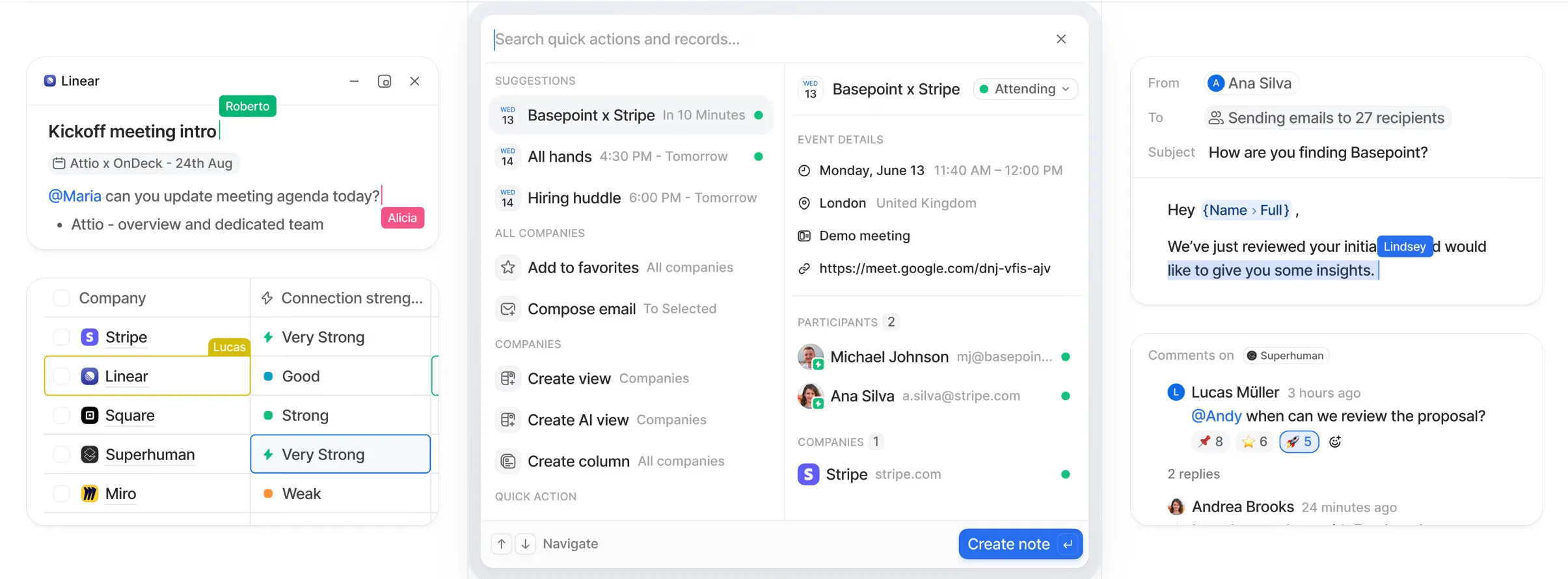Click the recipients people icon in To field

click(1215, 118)
